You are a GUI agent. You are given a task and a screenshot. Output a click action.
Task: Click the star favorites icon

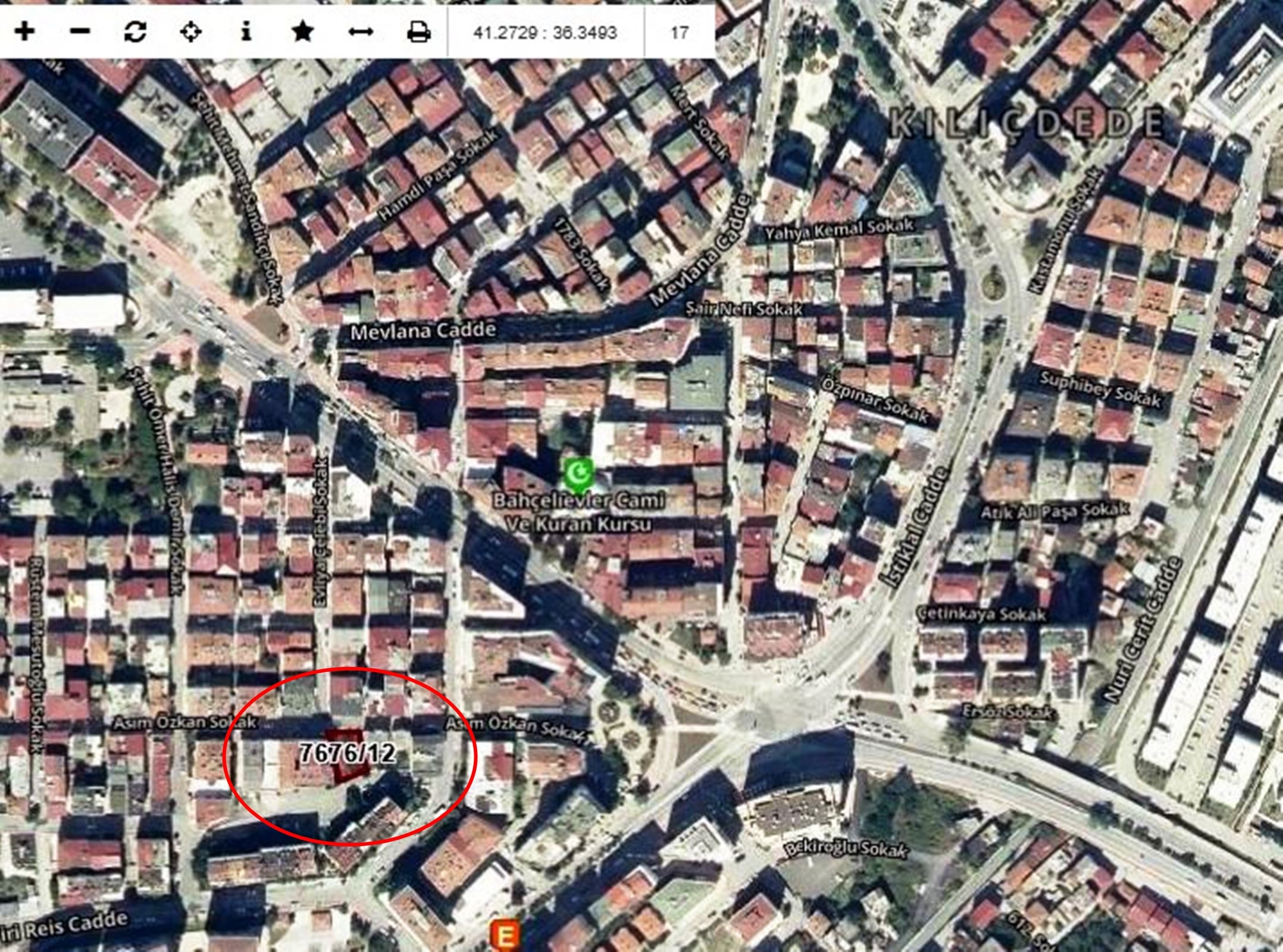[303, 32]
